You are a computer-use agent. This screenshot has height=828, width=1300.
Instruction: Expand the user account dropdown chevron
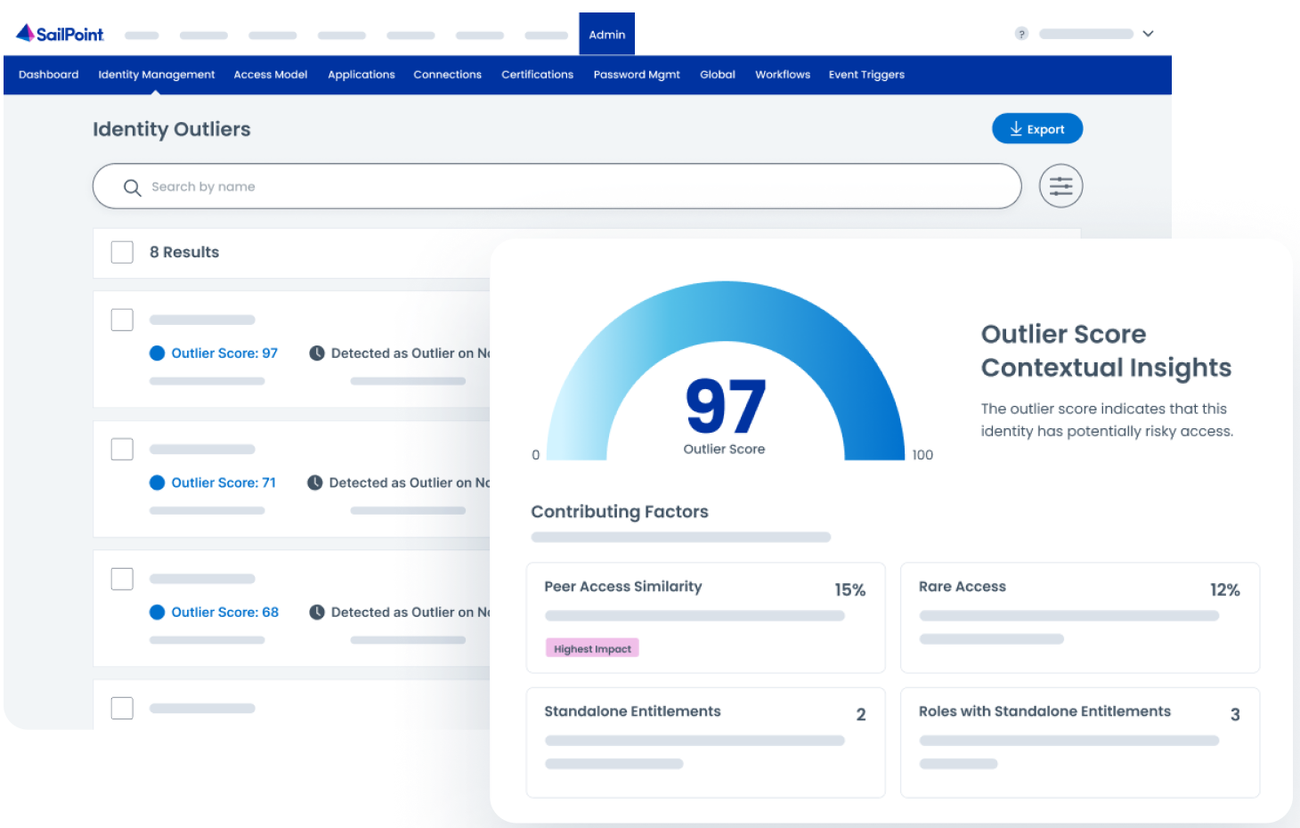(x=1148, y=34)
